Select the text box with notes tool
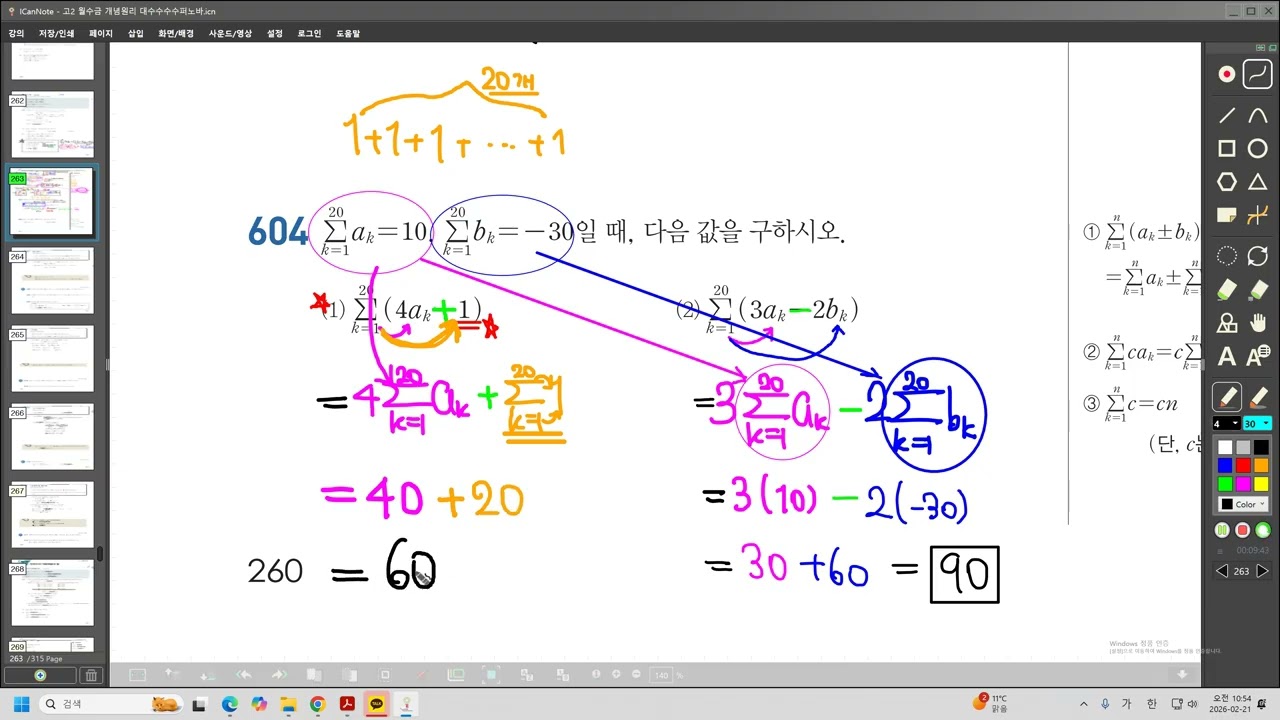This screenshot has height=720, width=1280. pos(1258,356)
